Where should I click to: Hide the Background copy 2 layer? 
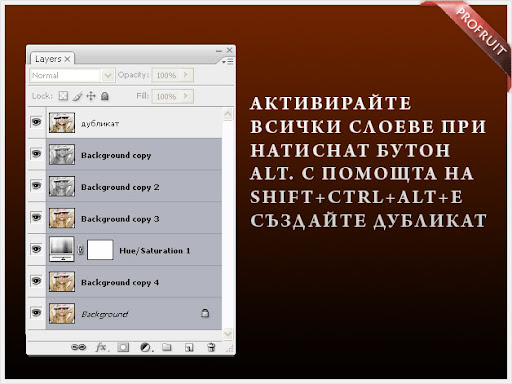(x=36, y=186)
